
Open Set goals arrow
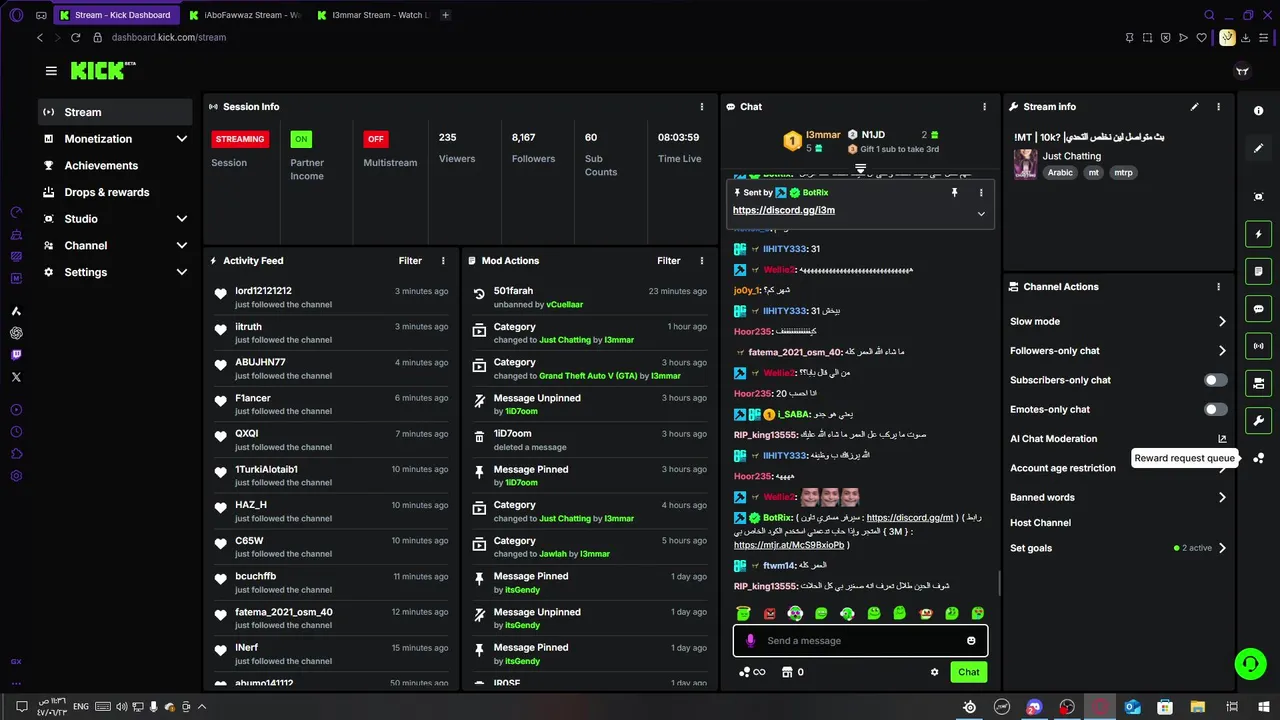pyautogui.click(x=1221, y=548)
